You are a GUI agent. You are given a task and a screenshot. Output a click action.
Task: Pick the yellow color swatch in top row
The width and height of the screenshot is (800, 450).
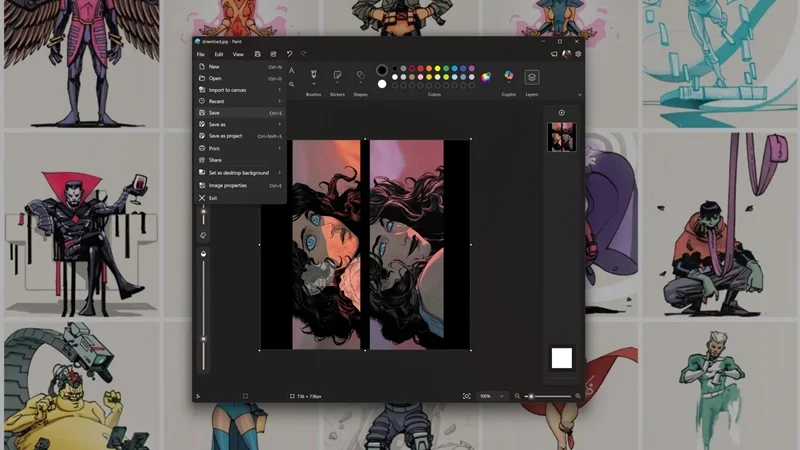[437, 68]
